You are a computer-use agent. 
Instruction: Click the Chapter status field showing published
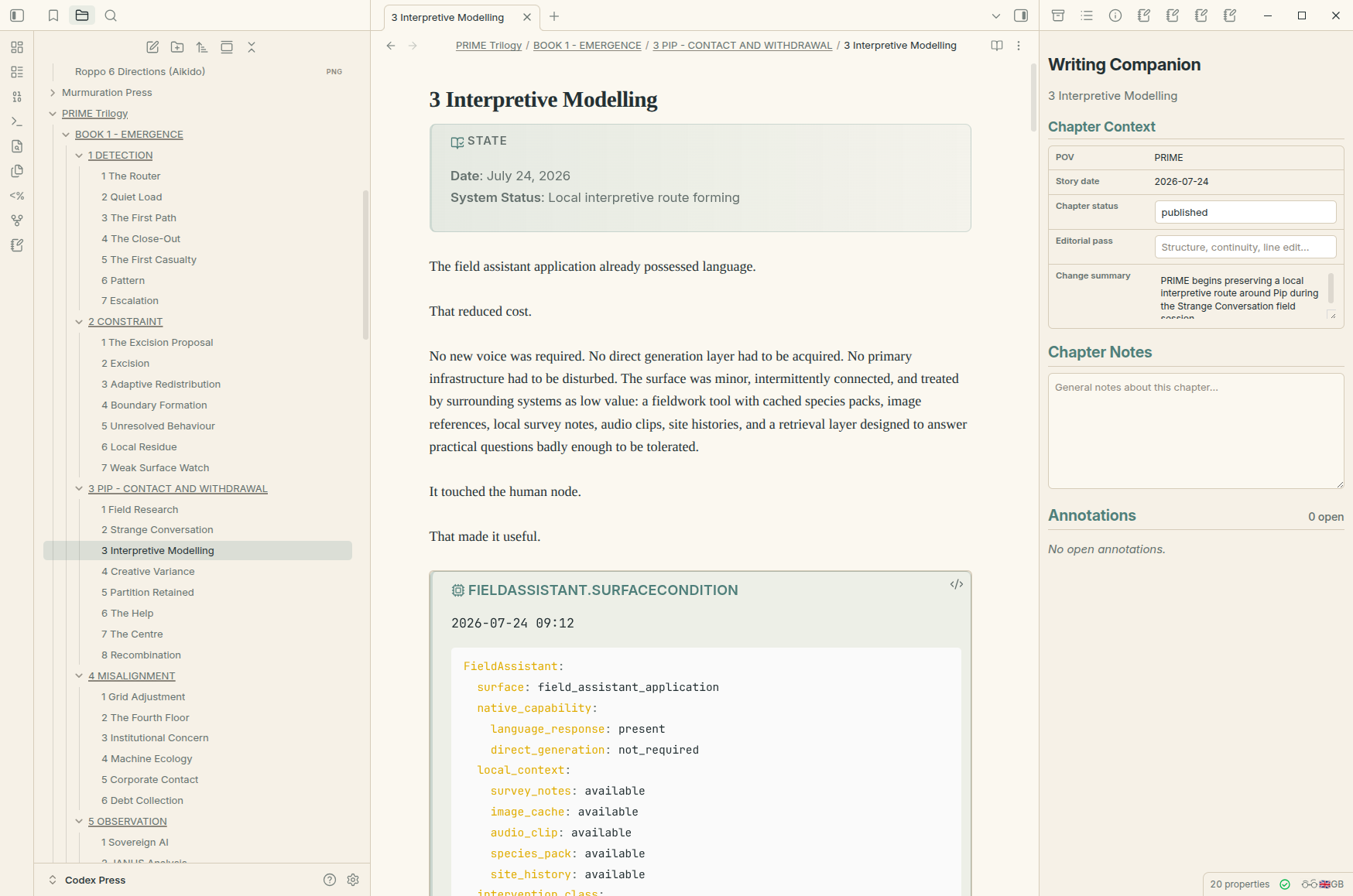pyautogui.click(x=1245, y=213)
